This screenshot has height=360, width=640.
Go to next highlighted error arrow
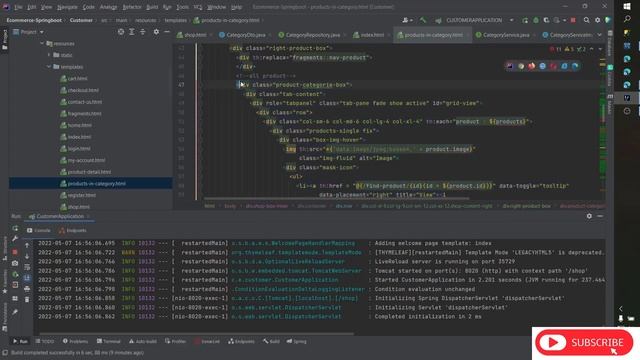pyautogui.click(x=600, y=49)
